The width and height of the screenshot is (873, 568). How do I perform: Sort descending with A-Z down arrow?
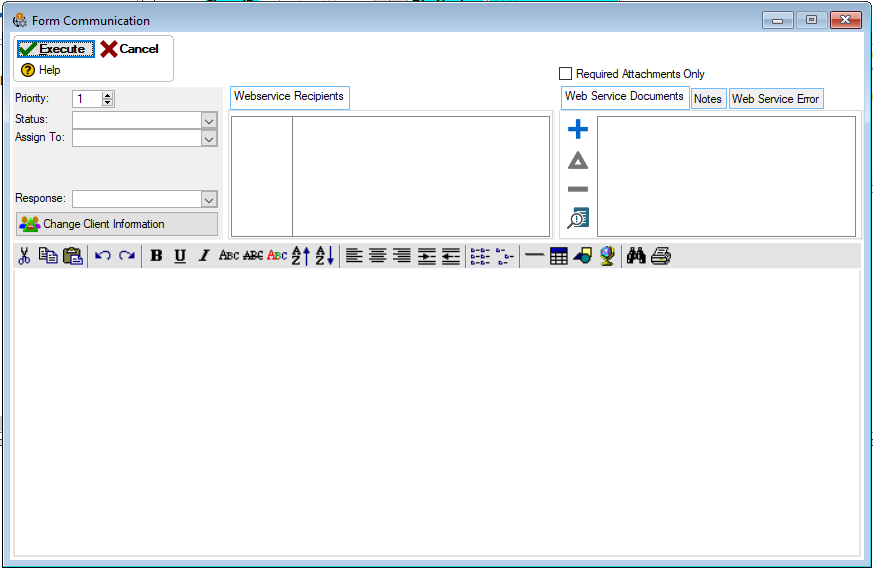(x=325, y=256)
